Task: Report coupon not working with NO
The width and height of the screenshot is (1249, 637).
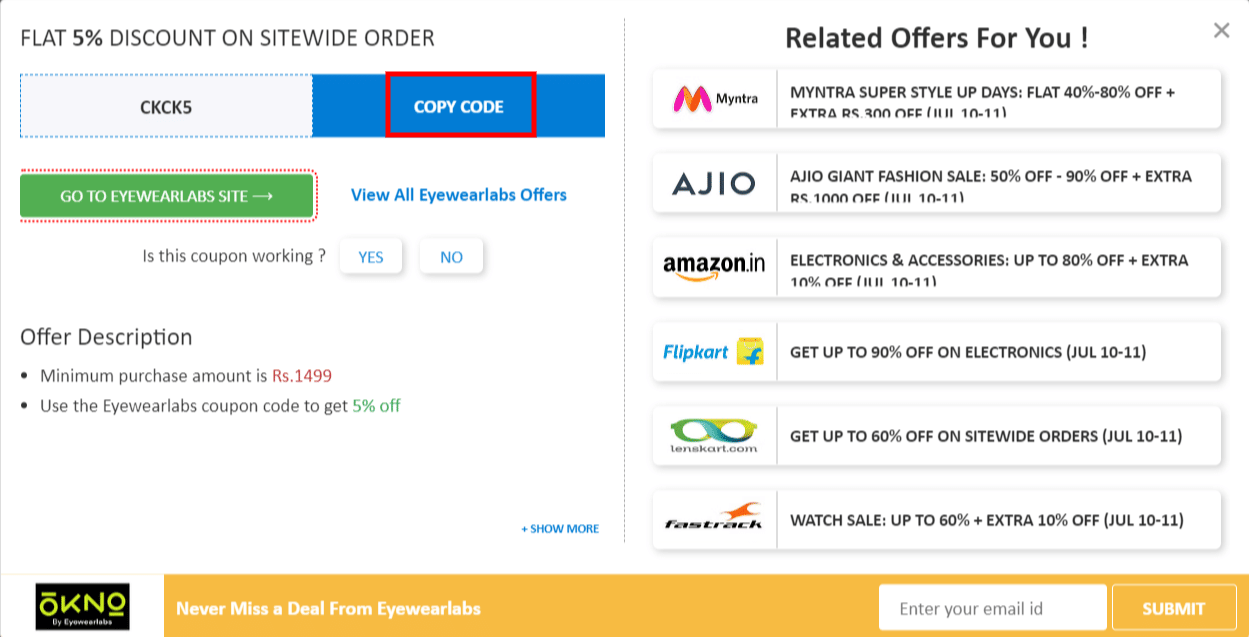Action: click(x=451, y=256)
